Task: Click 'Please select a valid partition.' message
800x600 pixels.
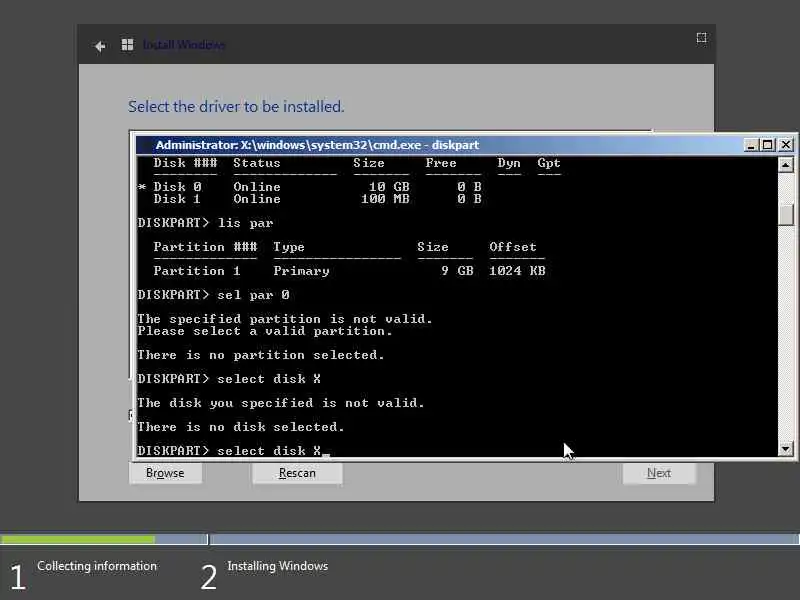Action: 265,331
